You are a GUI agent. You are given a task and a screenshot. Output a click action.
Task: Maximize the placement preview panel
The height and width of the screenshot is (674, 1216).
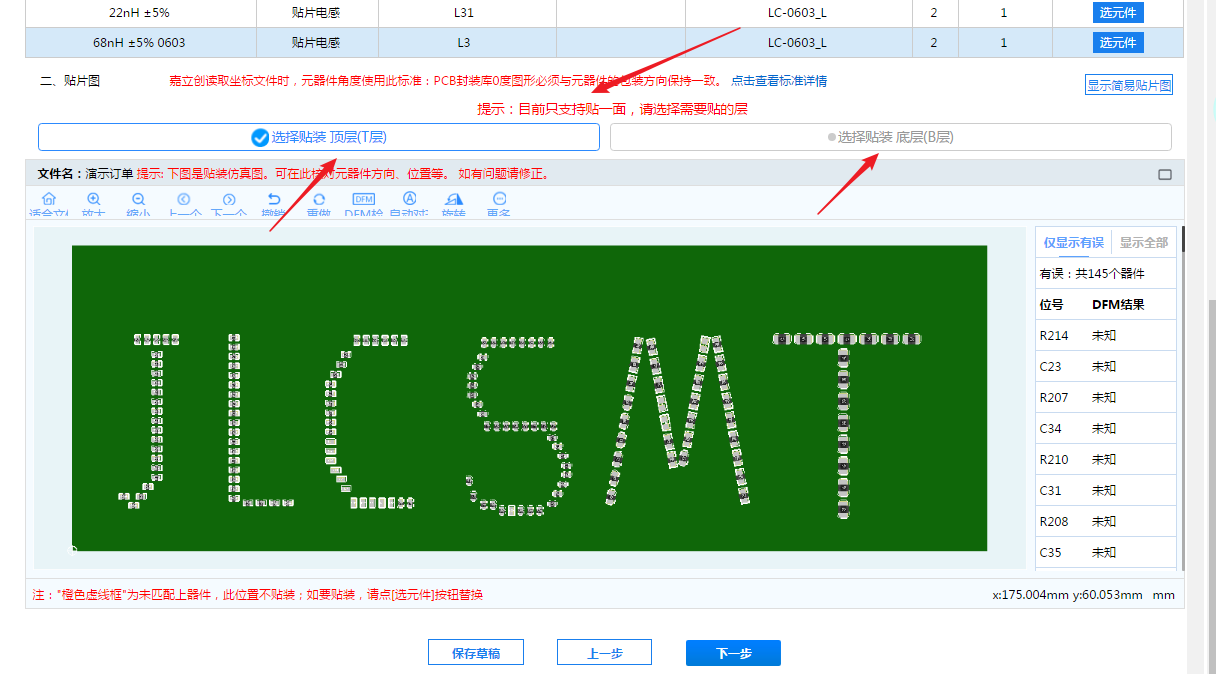[x=1164, y=174]
